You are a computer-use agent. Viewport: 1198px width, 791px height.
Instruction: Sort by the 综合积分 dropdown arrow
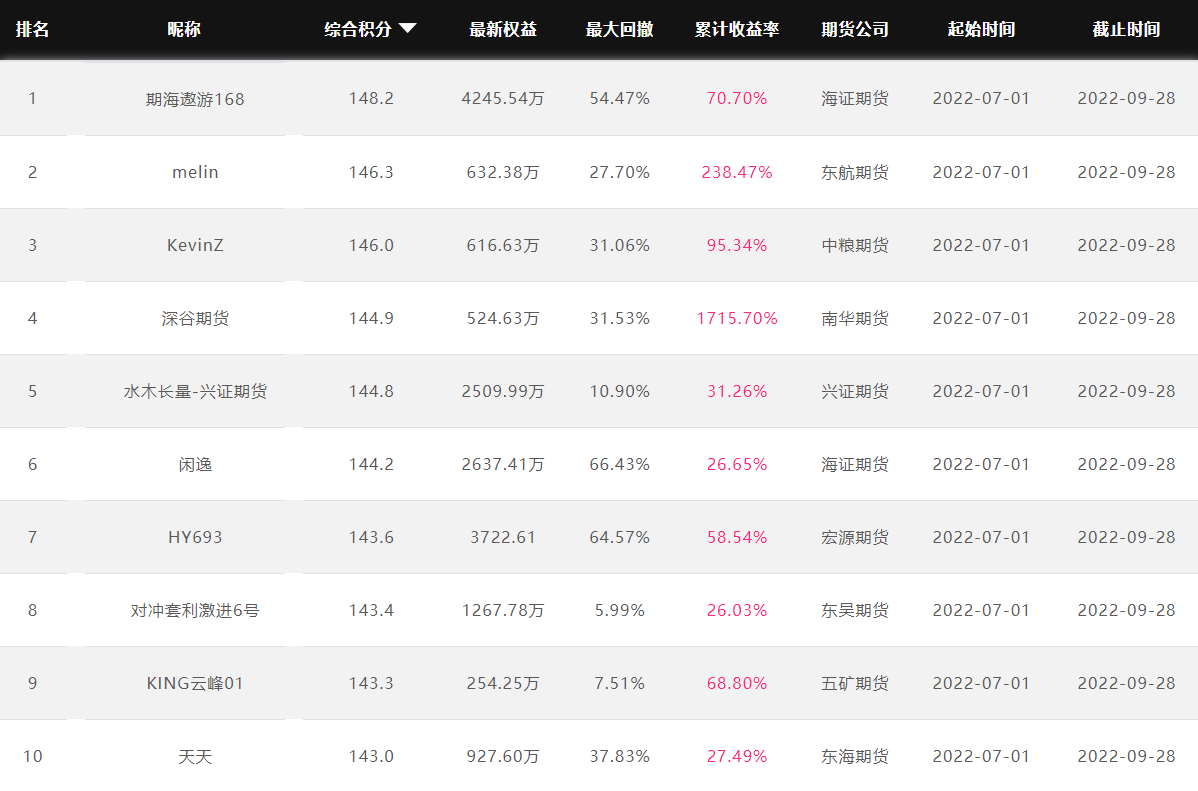pos(408,28)
